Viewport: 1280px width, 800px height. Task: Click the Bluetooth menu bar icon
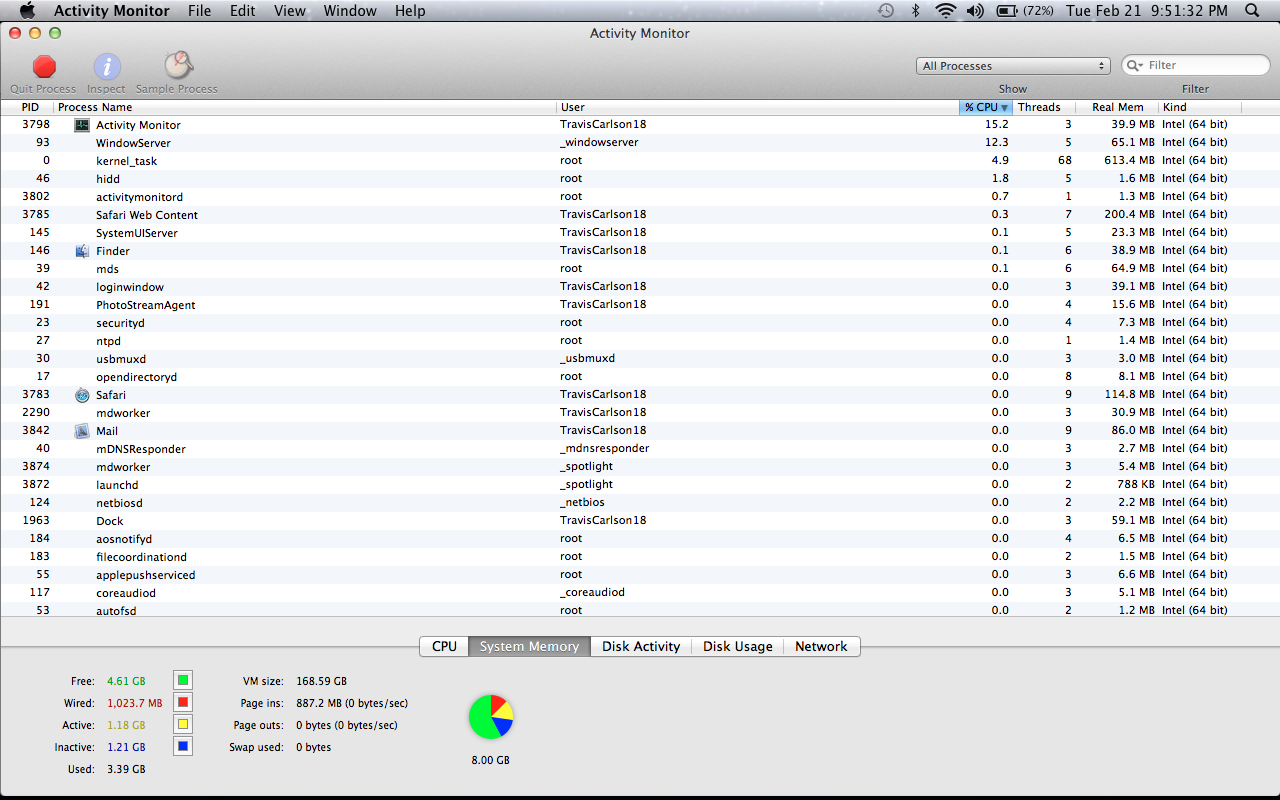[x=915, y=11]
